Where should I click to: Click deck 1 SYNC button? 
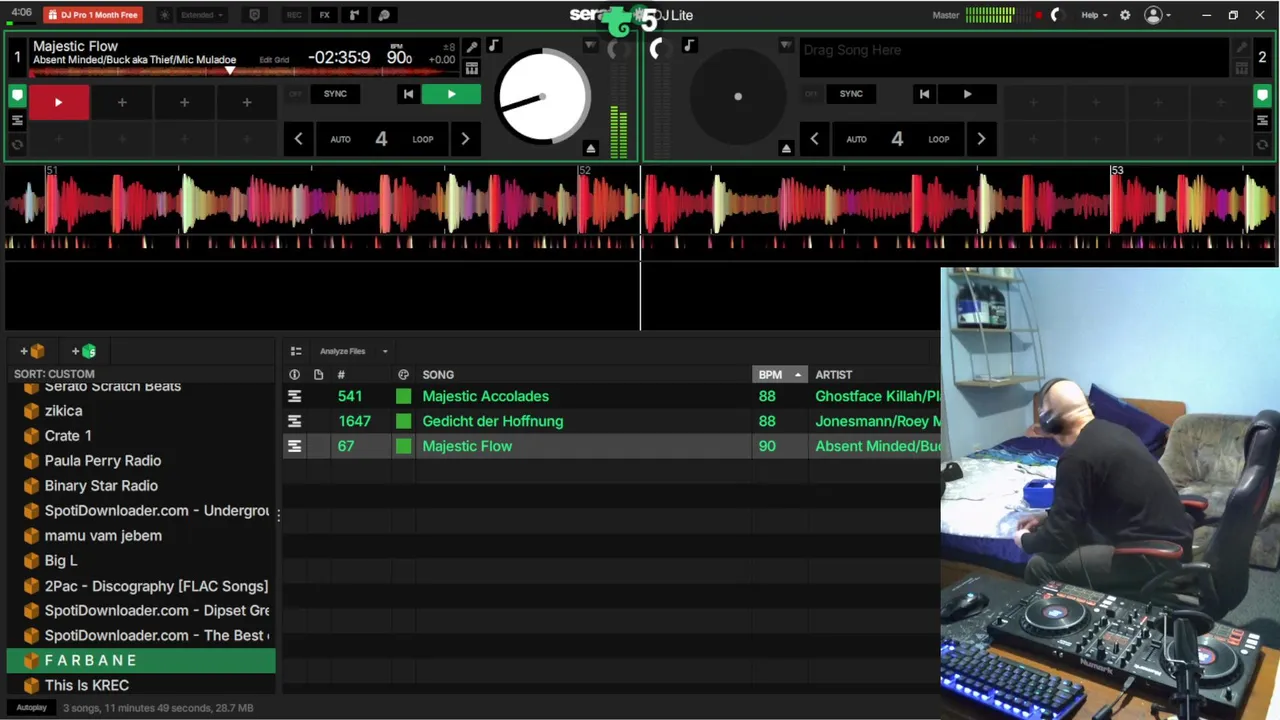(335, 94)
